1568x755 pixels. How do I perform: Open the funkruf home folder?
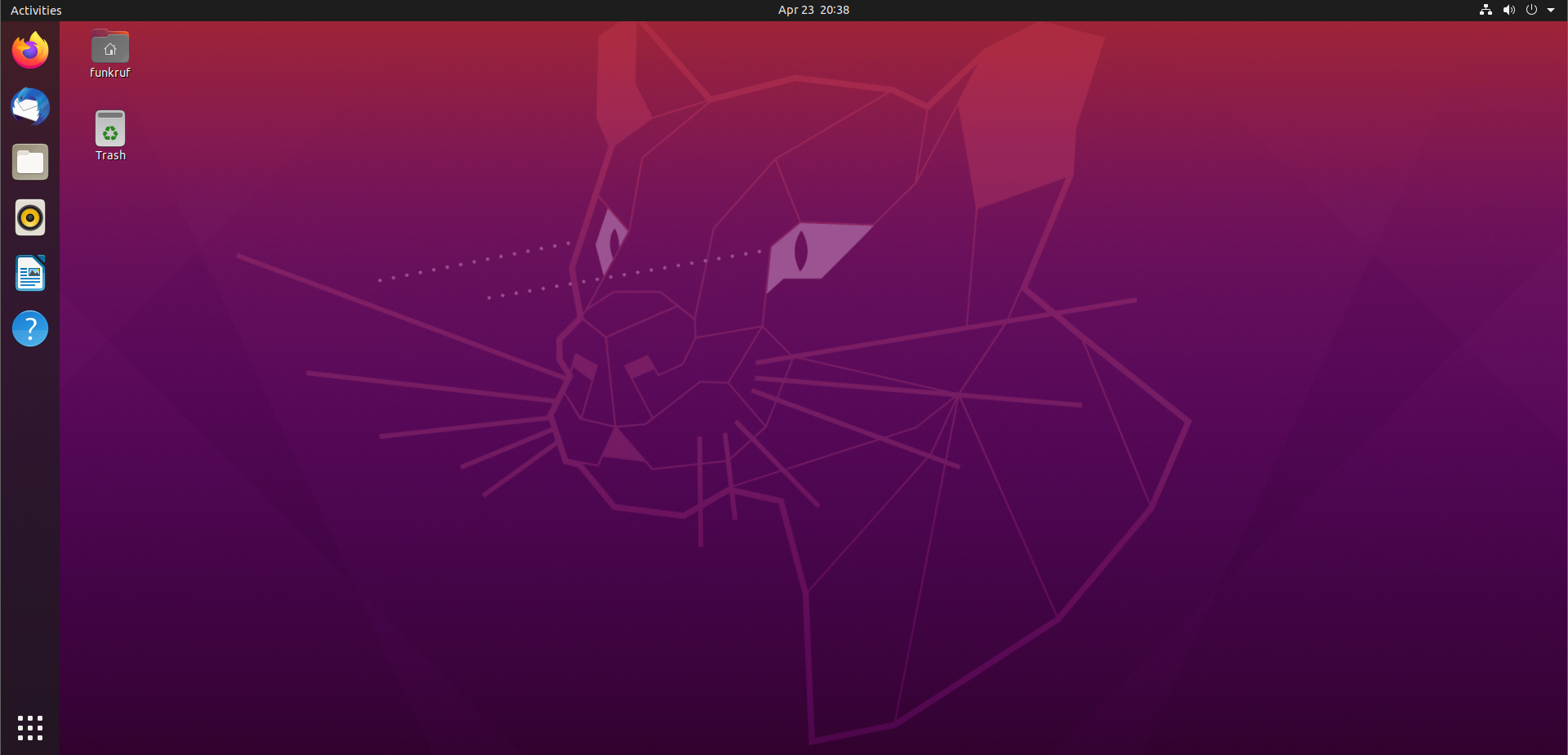(109, 46)
